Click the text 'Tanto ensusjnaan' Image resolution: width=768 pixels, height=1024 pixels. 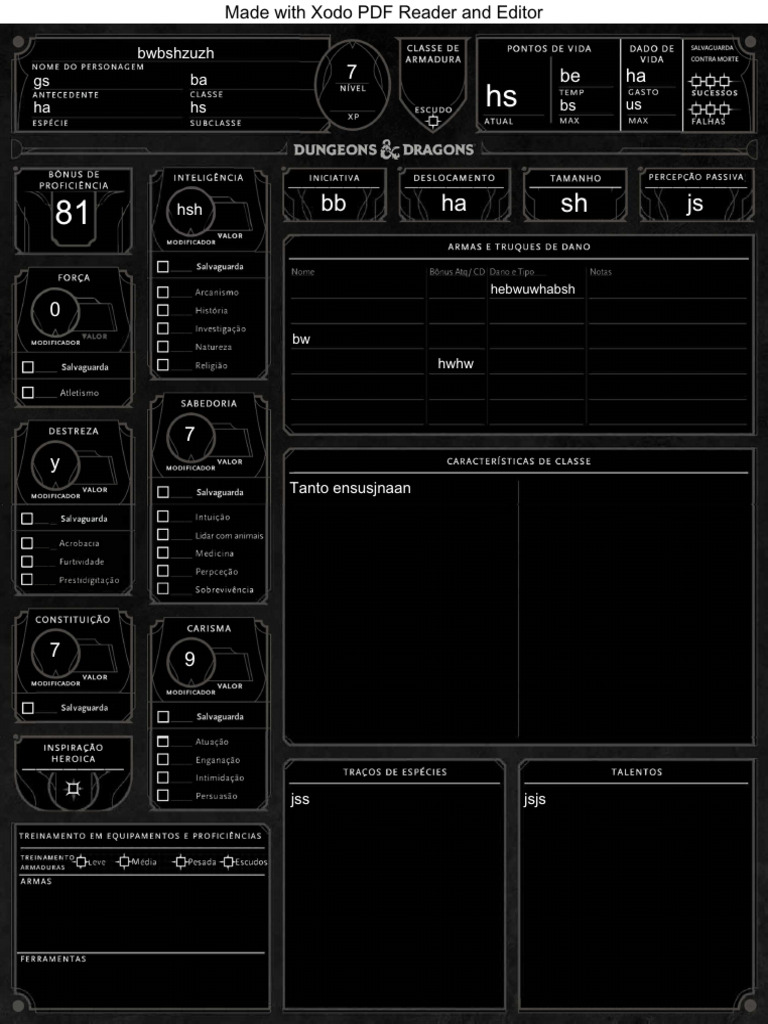click(x=350, y=488)
